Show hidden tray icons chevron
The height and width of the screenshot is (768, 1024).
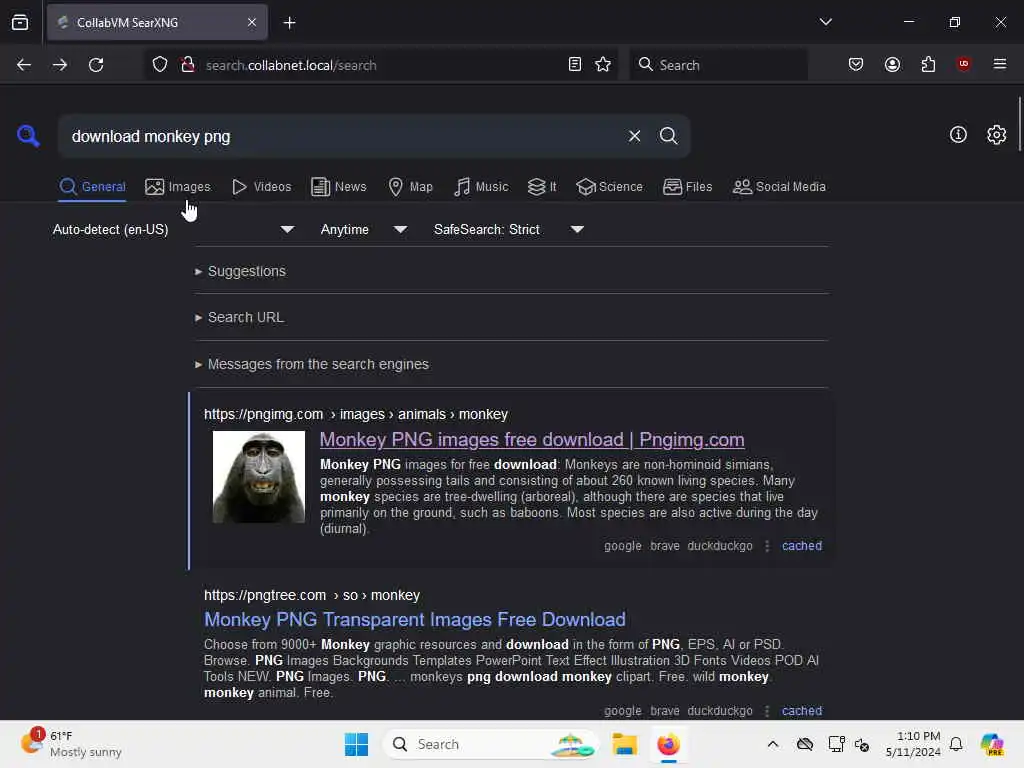[x=773, y=744]
